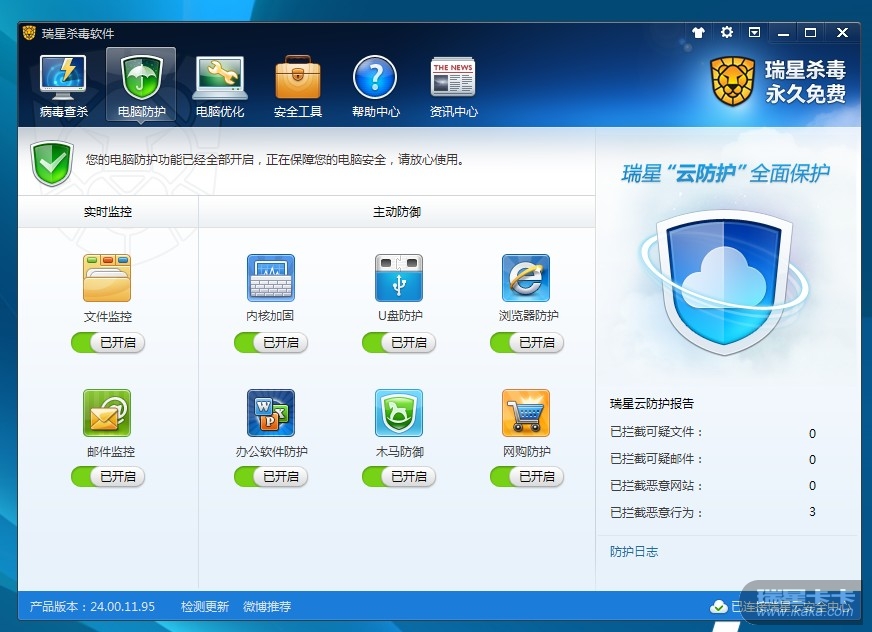Image resolution: width=872 pixels, height=632 pixels.
Task: Click the U盘防护 USB protection icon
Action: tap(399, 278)
